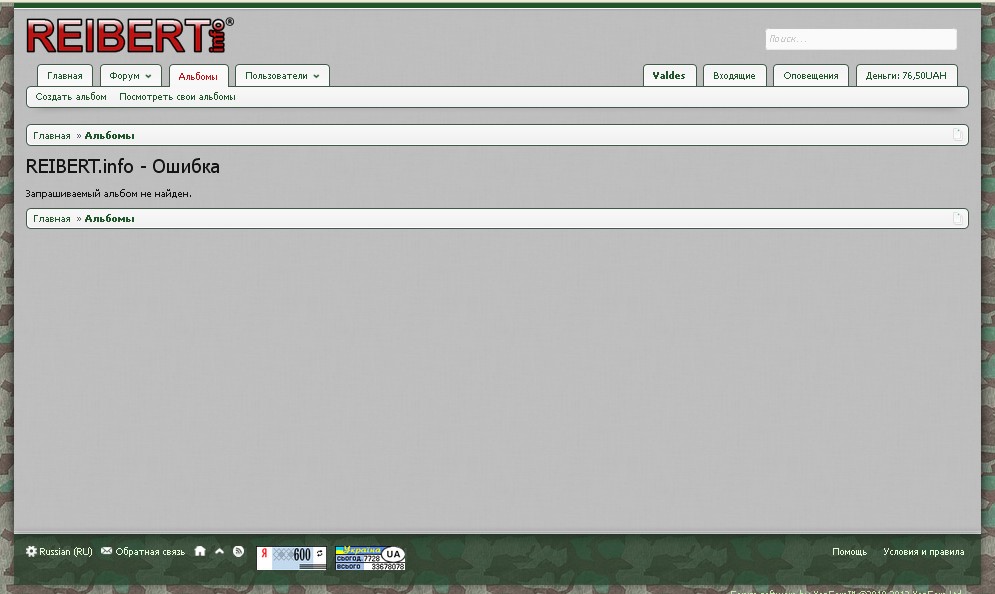
Task: Open the Входящие inbox
Action: click(x=734, y=76)
